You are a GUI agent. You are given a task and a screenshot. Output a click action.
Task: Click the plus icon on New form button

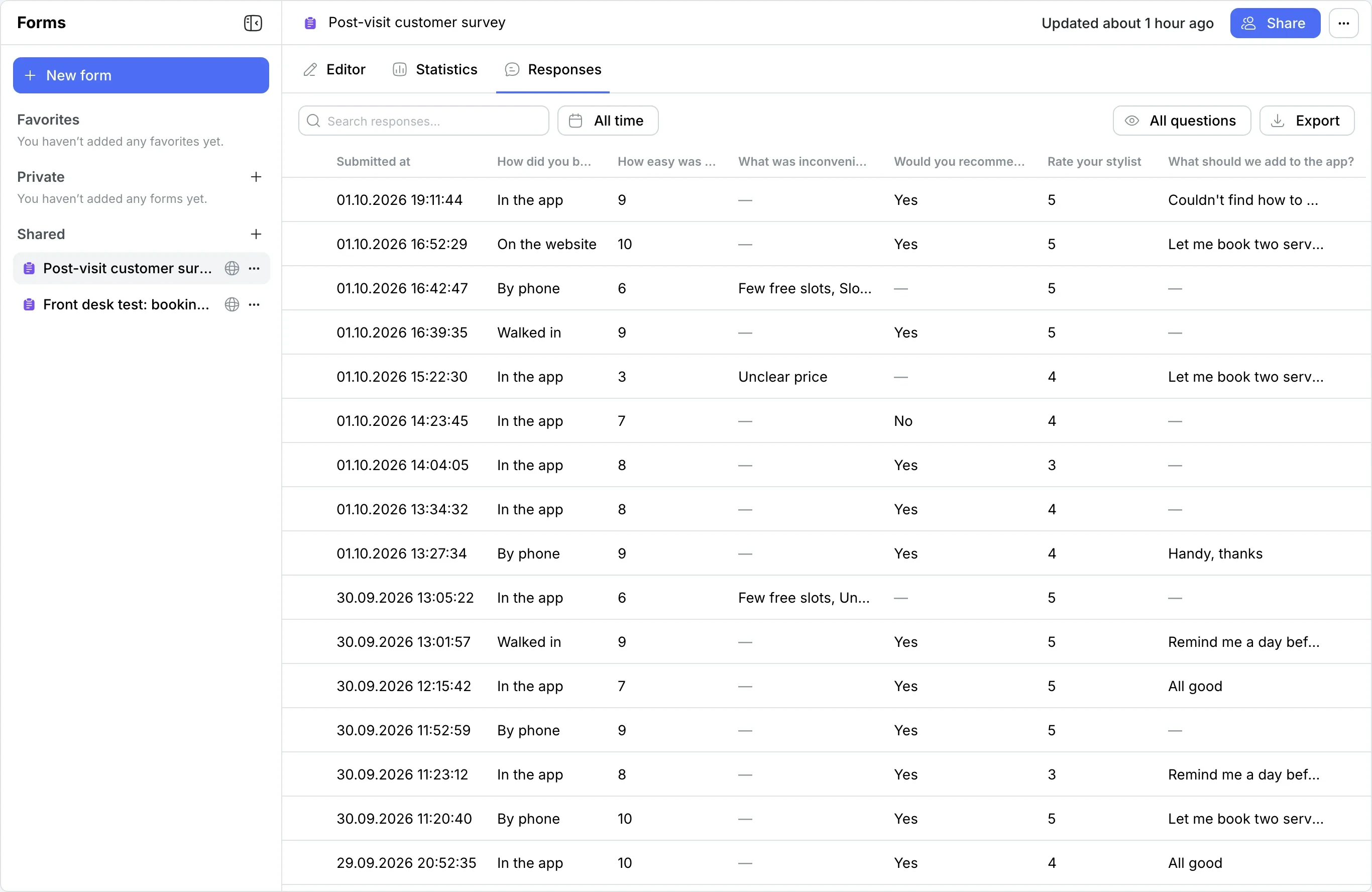pos(31,75)
